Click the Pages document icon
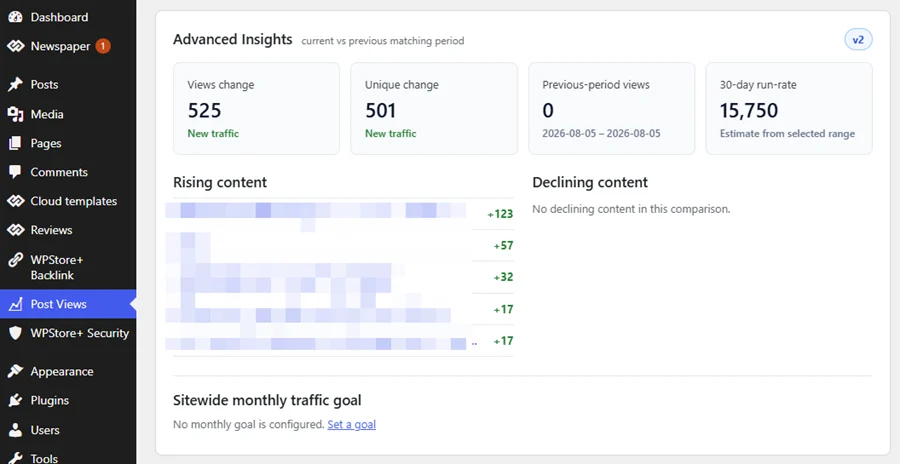Viewport: 900px width, 464px height. pos(15,143)
